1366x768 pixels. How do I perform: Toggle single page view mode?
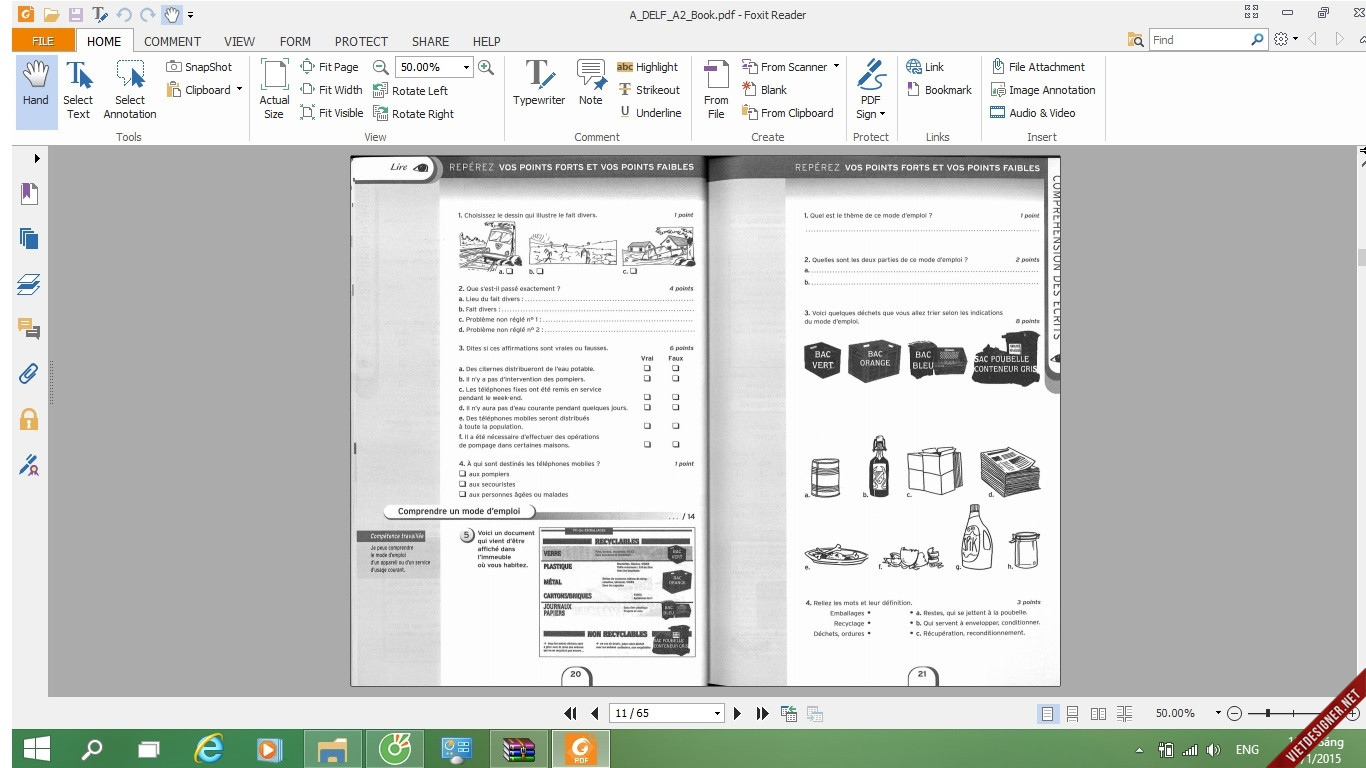(1047, 713)
